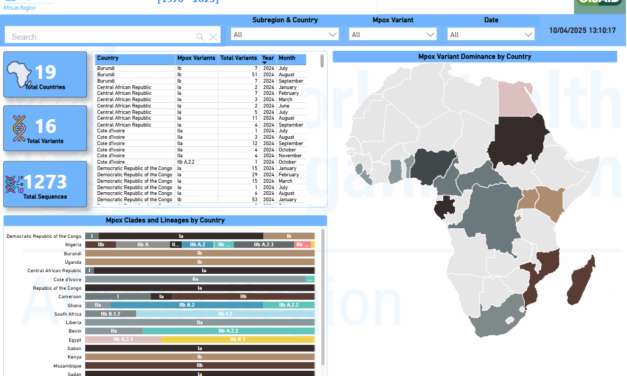Select Democratic Republic of the Congo Ib January row

tap(201, 199)
